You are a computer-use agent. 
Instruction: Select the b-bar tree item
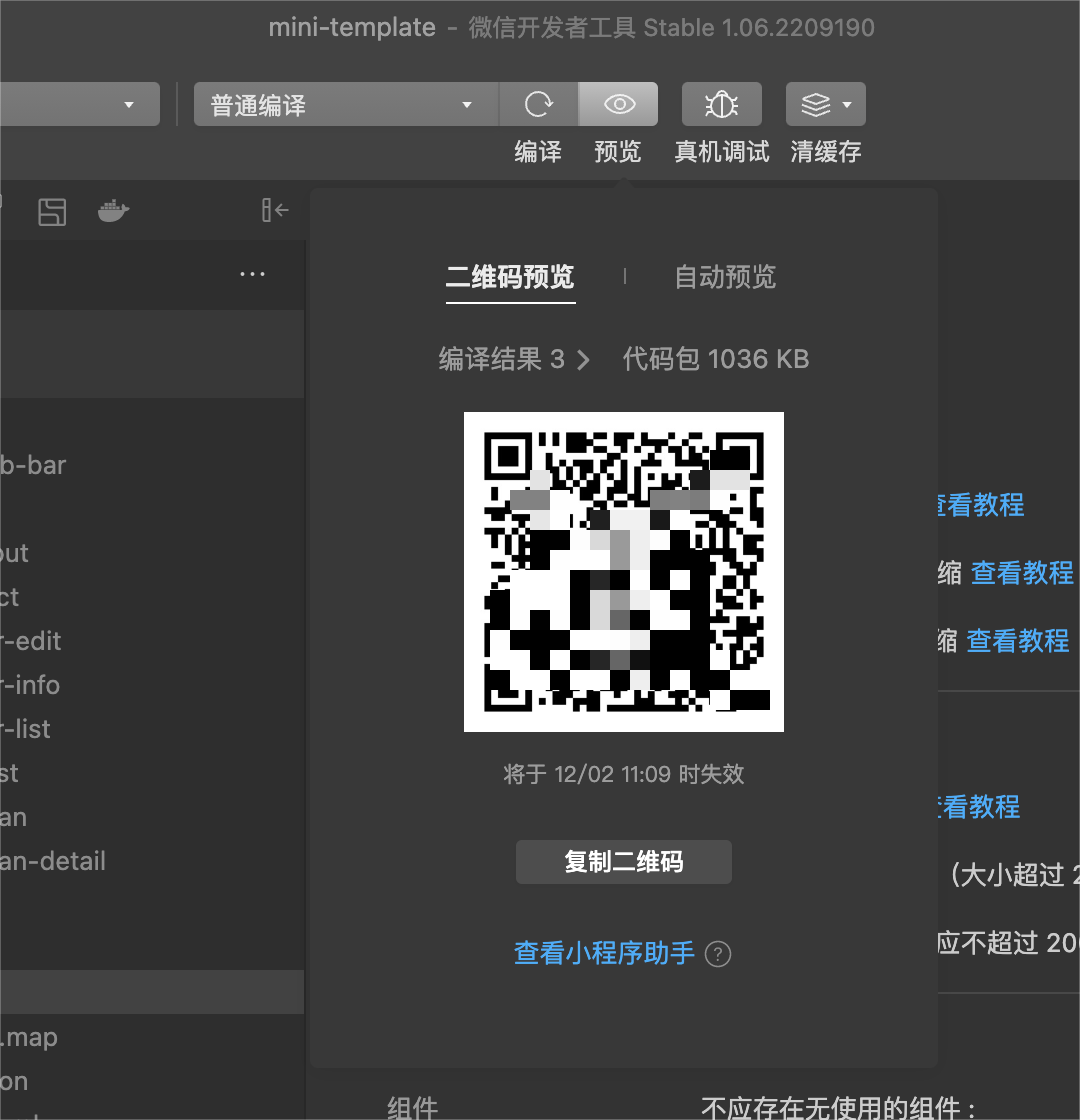(33, 465)
